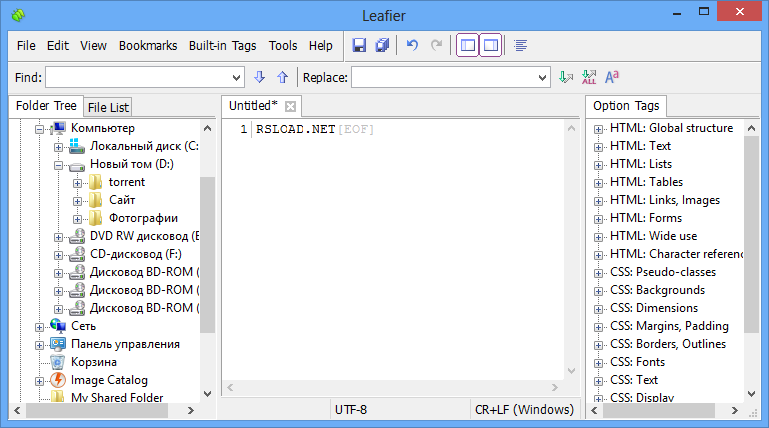
Task: Expand the Локальный диск (C:) node
Action: [58, 147]
